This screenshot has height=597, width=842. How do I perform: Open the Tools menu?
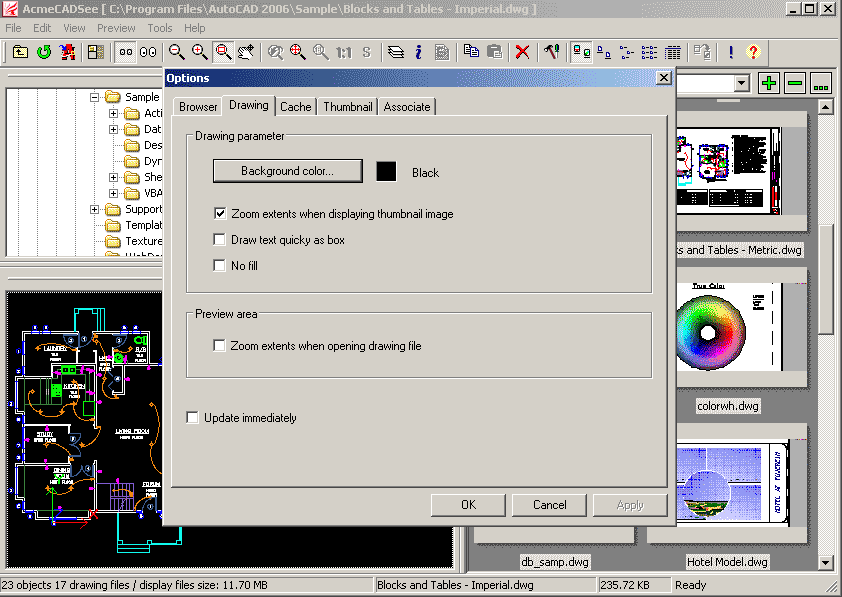pyautogui.click(x=160, y=28)
